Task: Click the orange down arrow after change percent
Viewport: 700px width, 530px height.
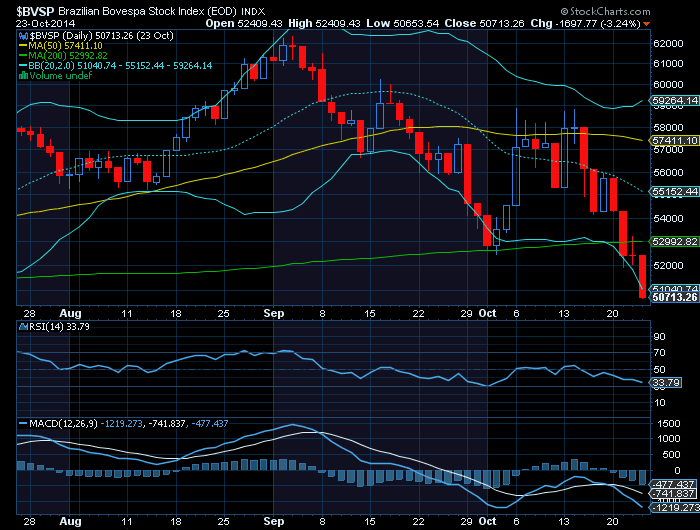Action: pos(646,24)
